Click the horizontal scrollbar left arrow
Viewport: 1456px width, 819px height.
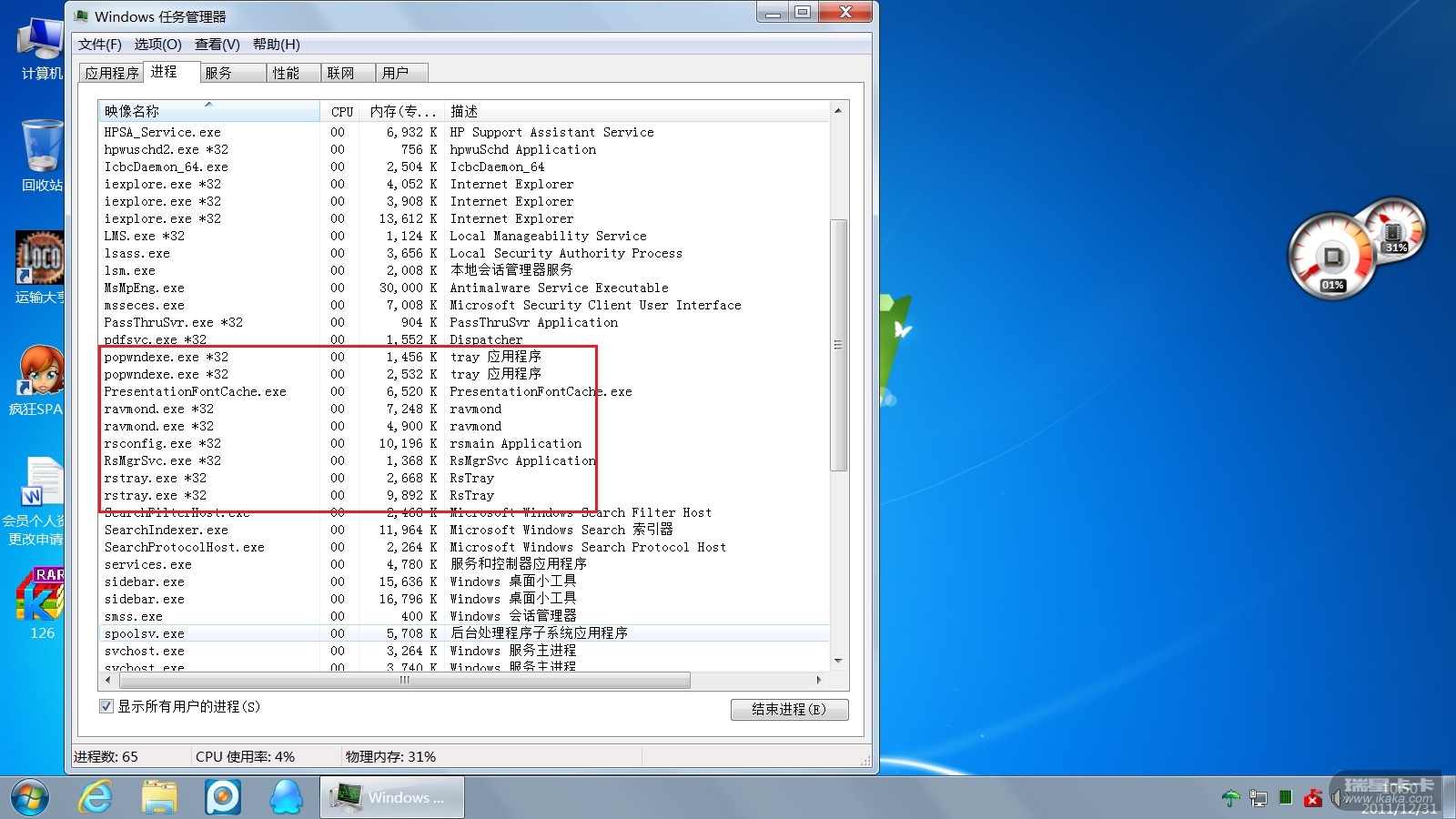(x=108, y=680)
